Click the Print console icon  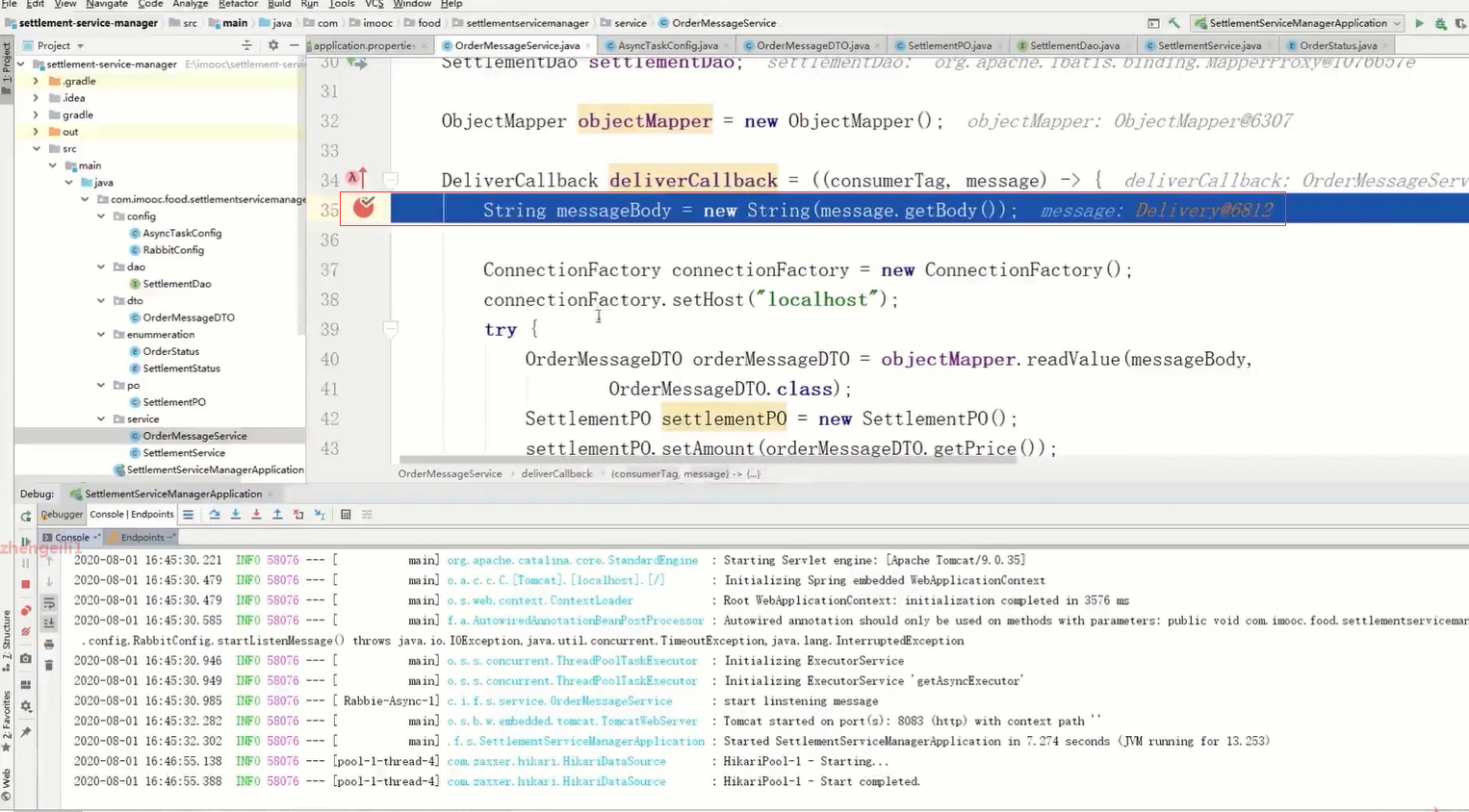click(x=49, y=645)
